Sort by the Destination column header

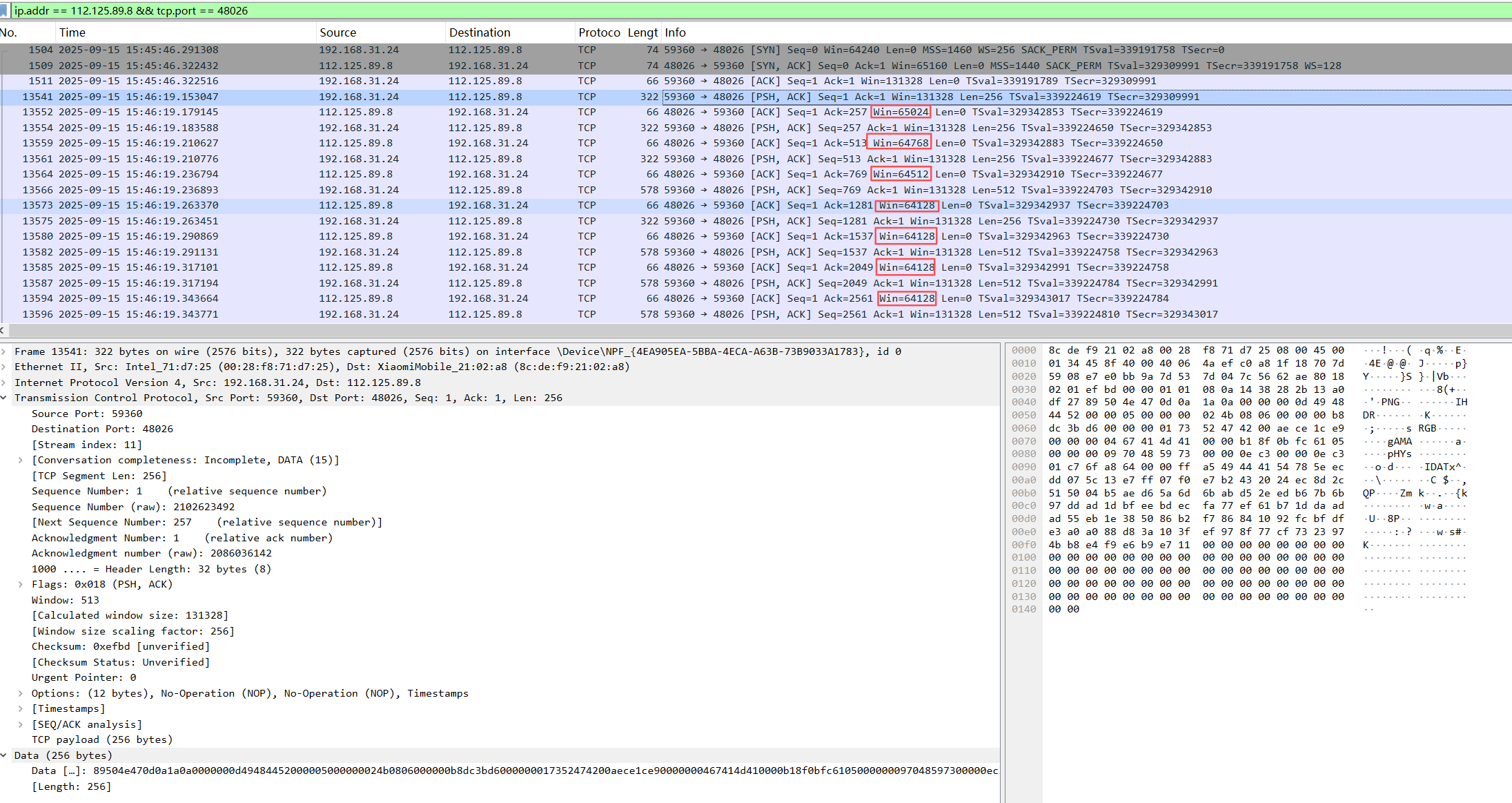511,32
